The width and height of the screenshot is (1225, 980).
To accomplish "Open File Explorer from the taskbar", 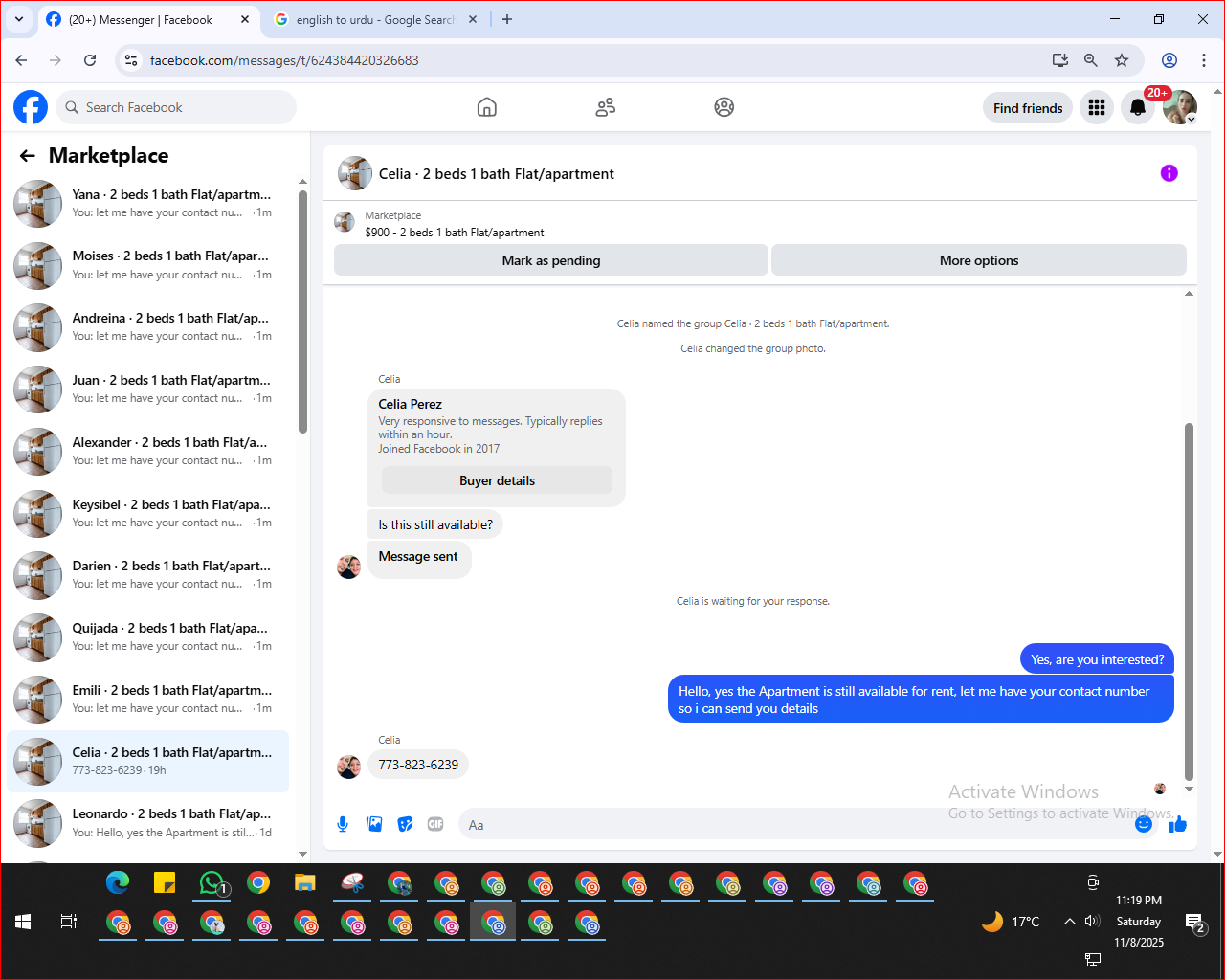I will point(305,883).
